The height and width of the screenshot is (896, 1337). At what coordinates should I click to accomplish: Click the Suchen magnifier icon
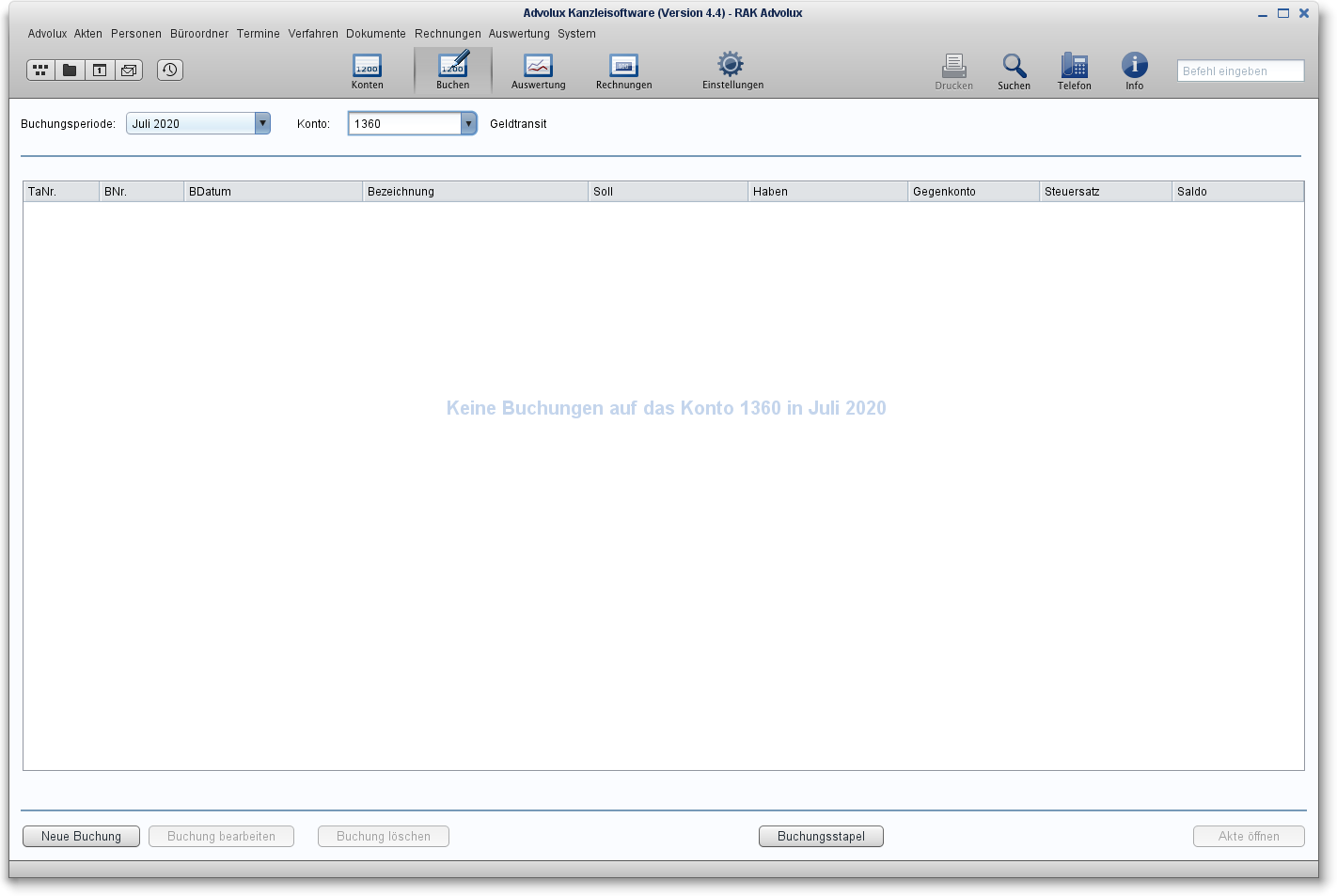[x=1015, y=71]
